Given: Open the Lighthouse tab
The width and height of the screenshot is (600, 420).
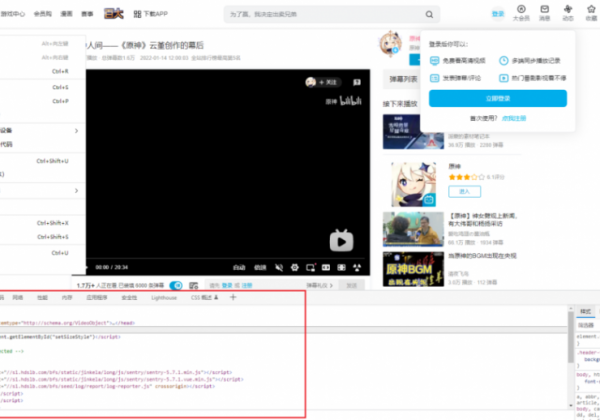Looking at the screenshot, I should [x=164, y=298].
